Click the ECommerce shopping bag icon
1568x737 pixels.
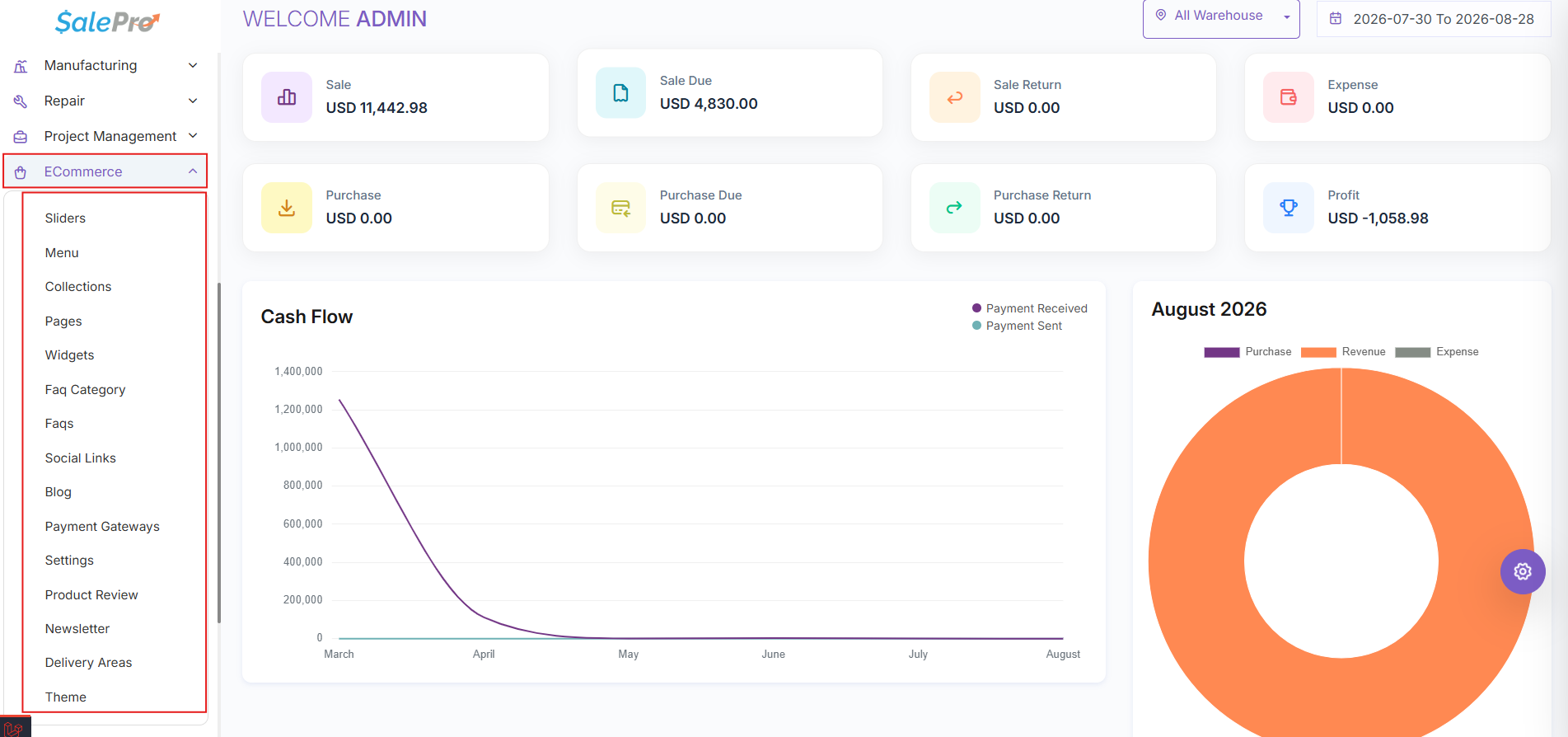coord(21,172)
